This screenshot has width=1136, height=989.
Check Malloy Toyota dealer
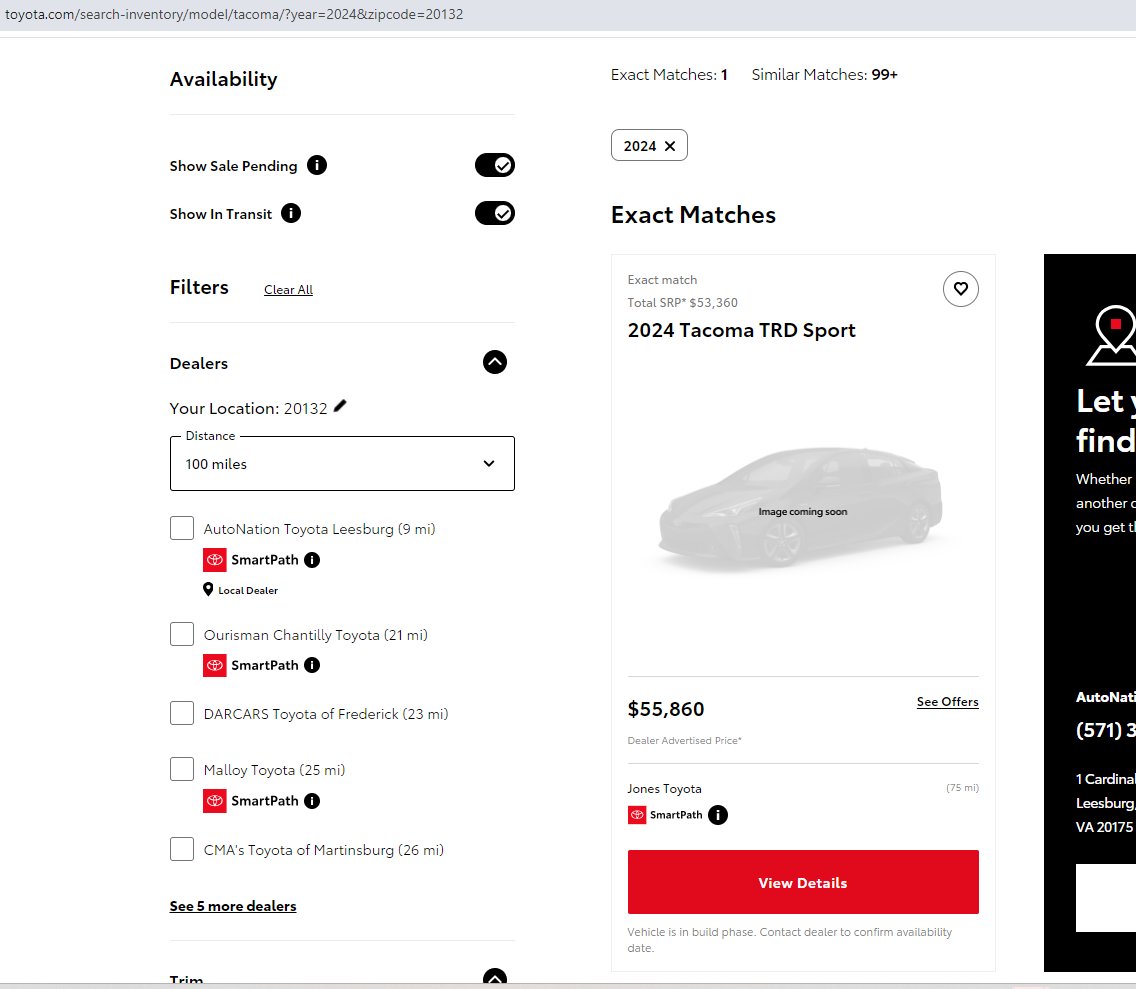182,769
